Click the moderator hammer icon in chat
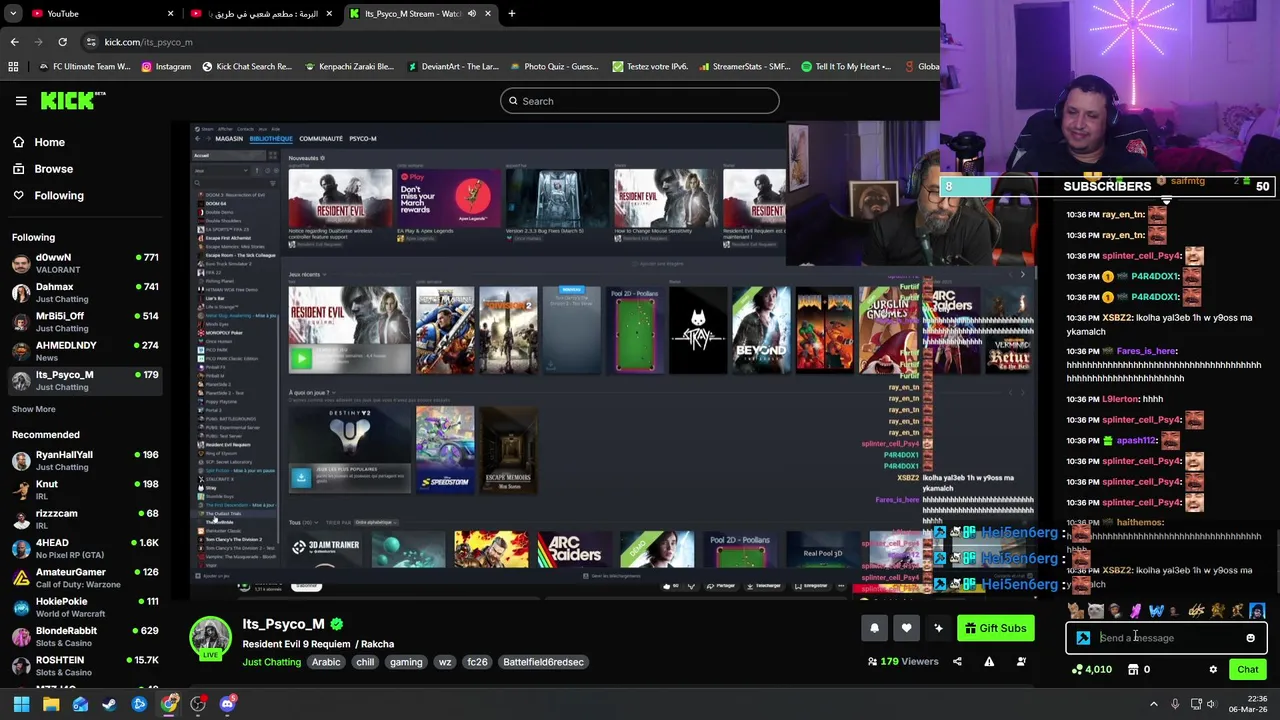Image resolution: width=1280 pixels, height=720 pixels. coord(1083,638)
